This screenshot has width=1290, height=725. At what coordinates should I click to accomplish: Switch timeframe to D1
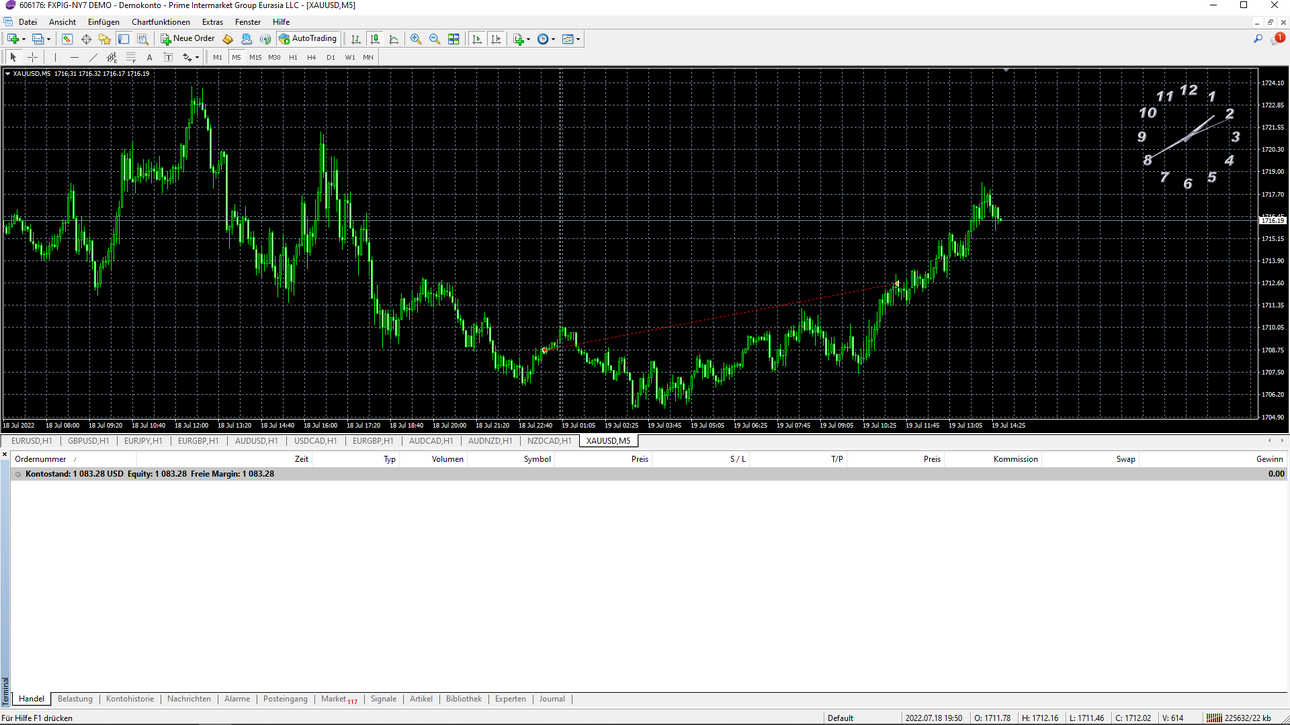coord(331,57)
